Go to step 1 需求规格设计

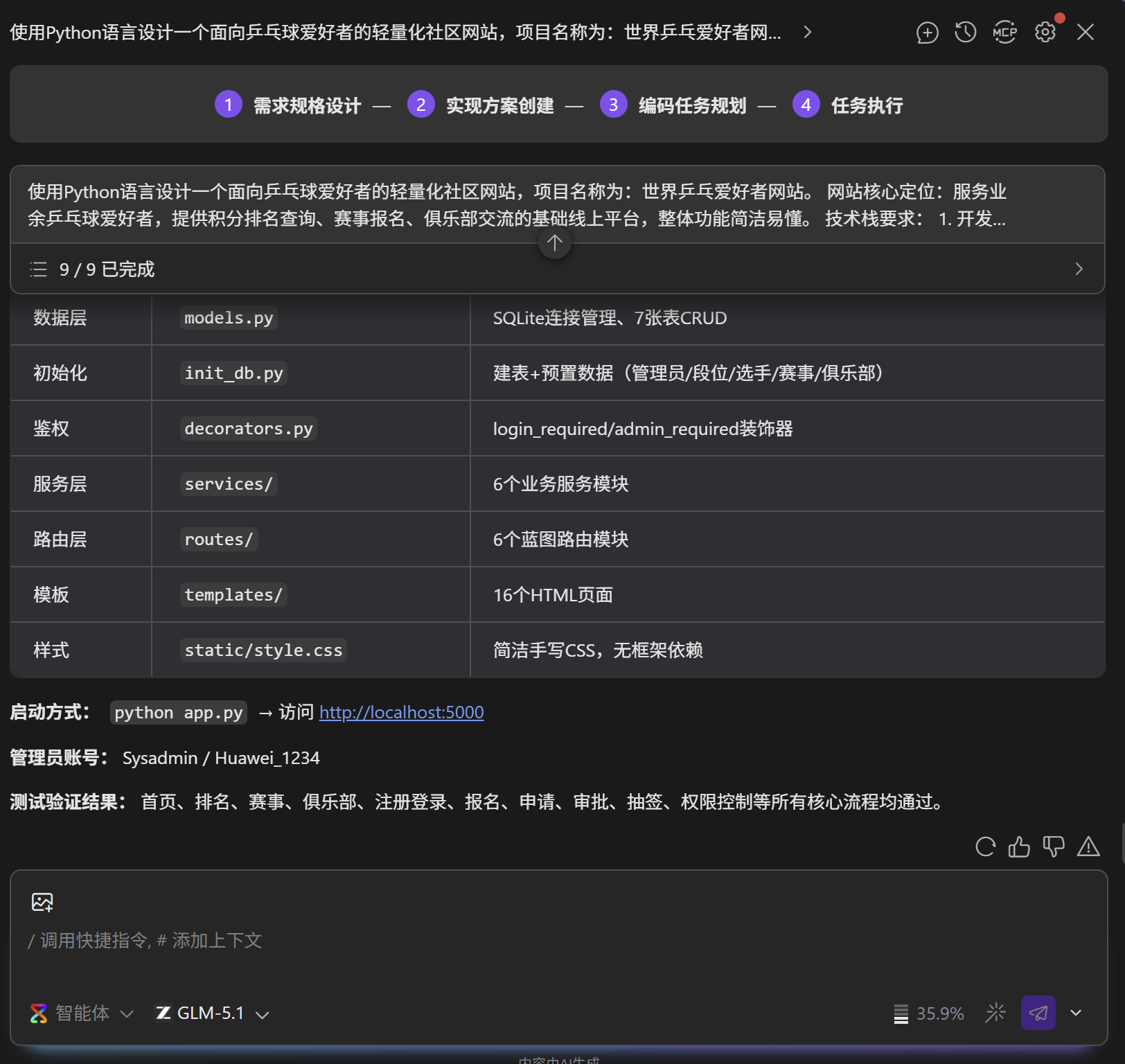(x=288, y=105)
